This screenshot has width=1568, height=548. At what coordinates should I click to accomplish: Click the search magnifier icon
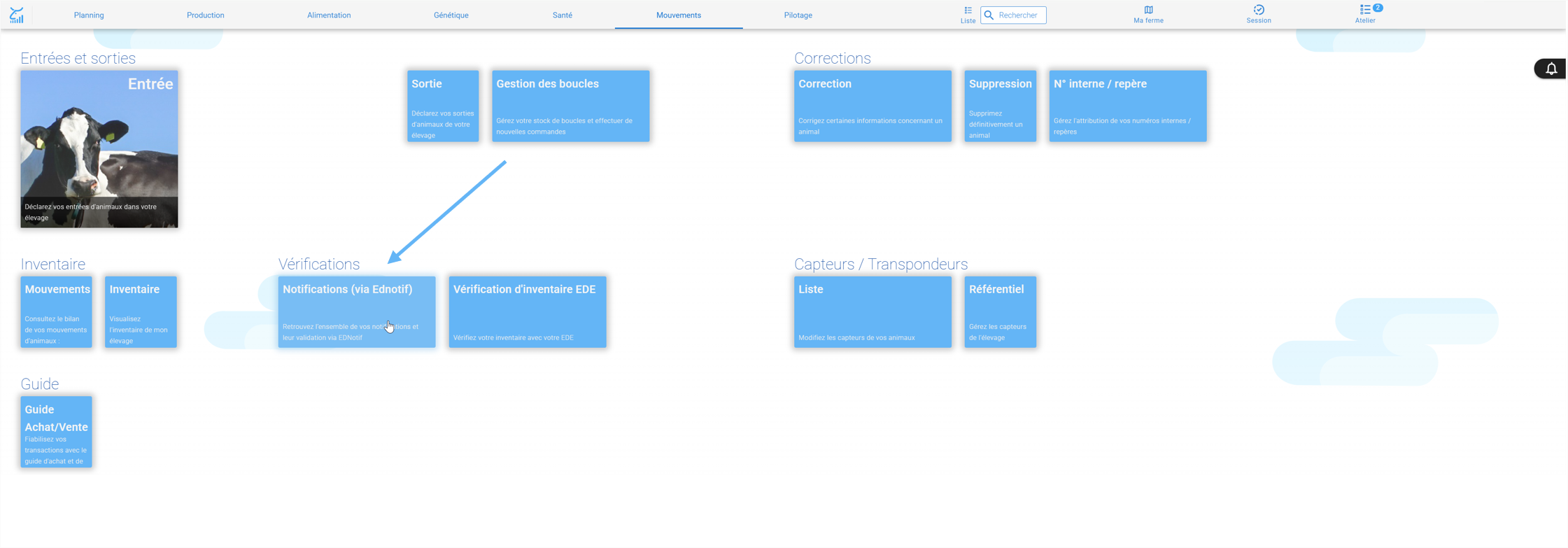(989, 15)
